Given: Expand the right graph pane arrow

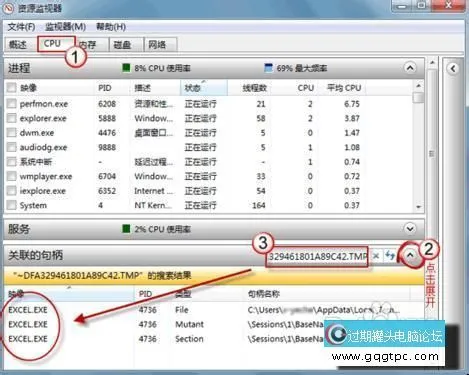Looking at the screenshot, I should (x=453, y=69).
